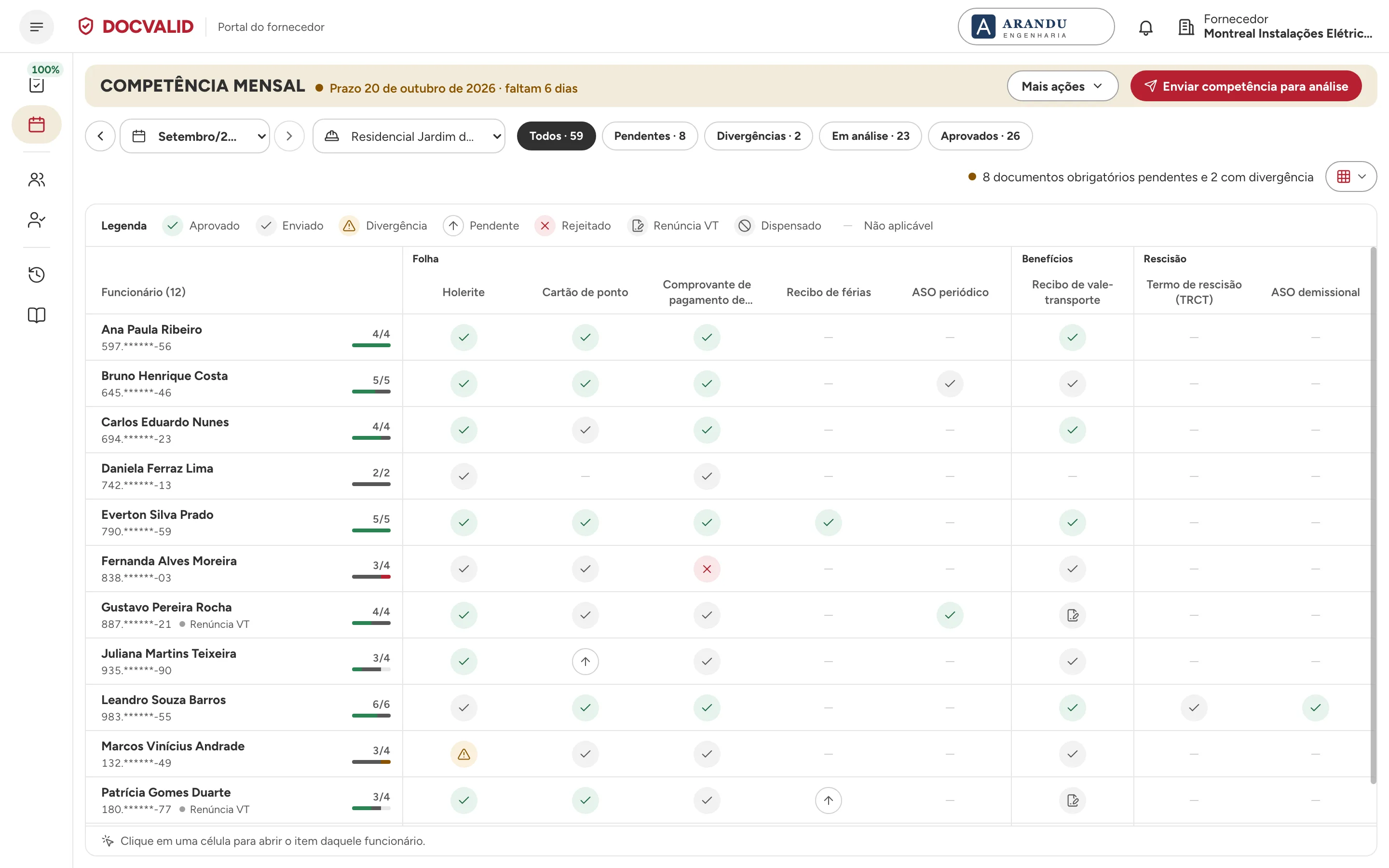
Task: Open the history clock icon in the sidebar
Action: tap(37, 274)
